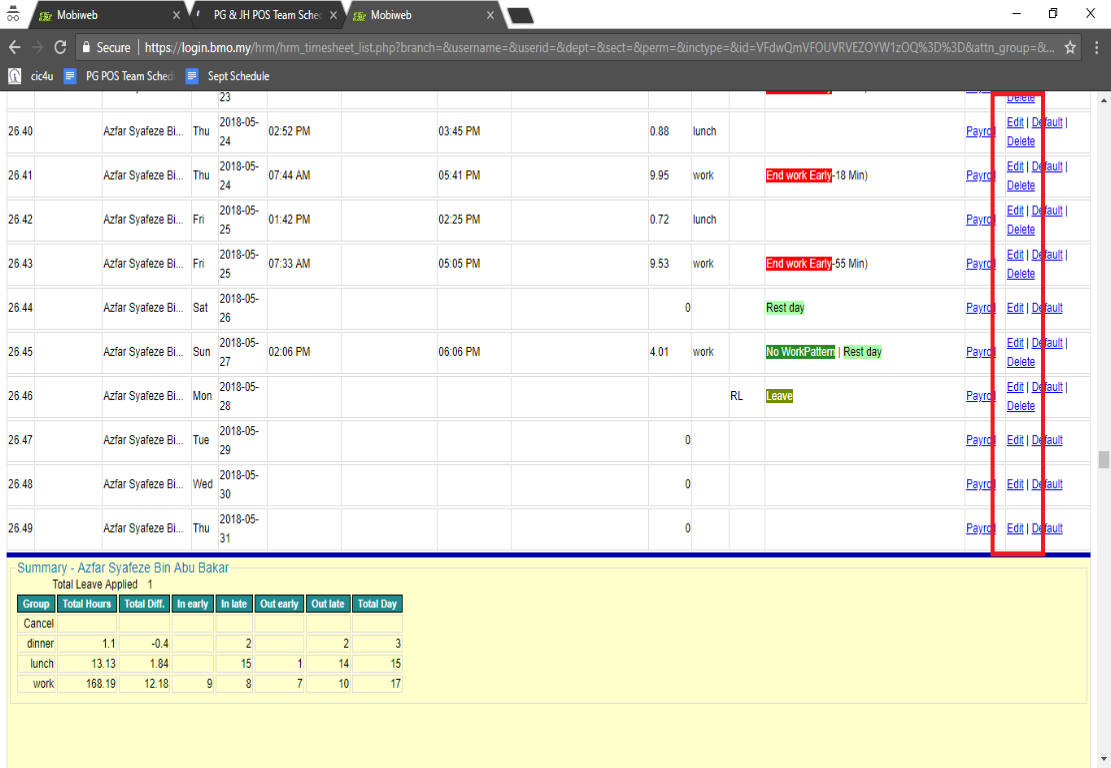Close the PG & JH POS Team Schedule tab
The height and width of the screenshot is (768, 1111).
(333, 15)
